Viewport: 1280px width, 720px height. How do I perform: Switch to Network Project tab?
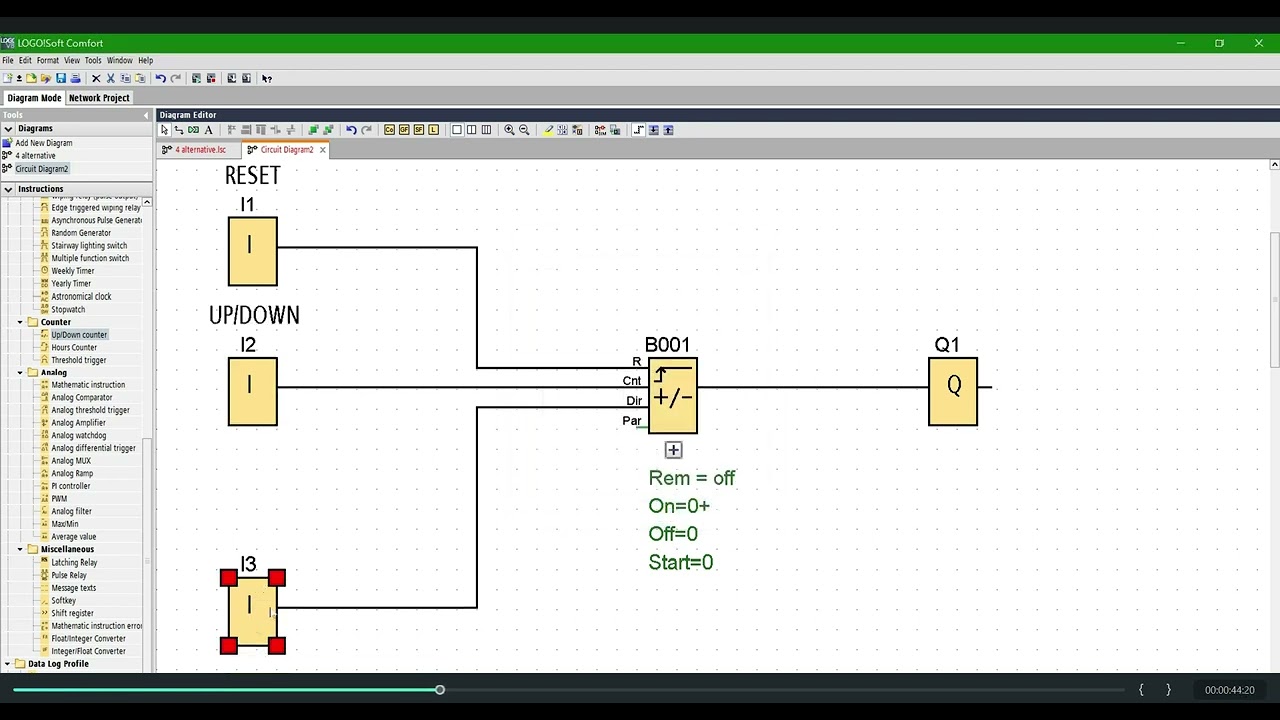click(99, 98)
